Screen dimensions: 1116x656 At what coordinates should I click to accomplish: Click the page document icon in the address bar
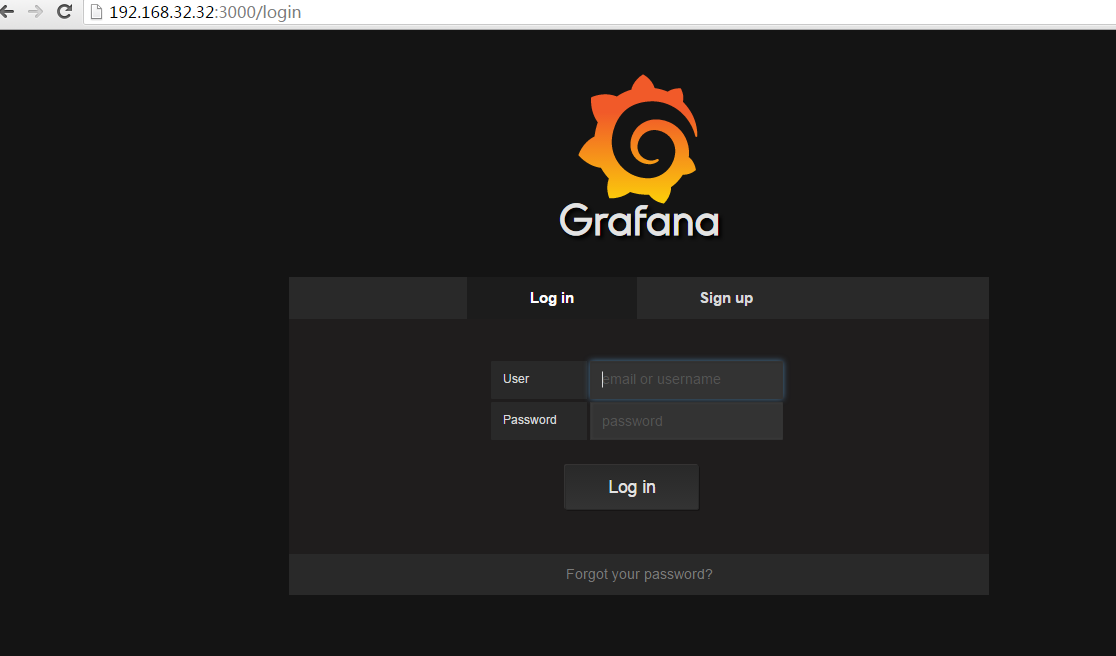coord(95,13)
